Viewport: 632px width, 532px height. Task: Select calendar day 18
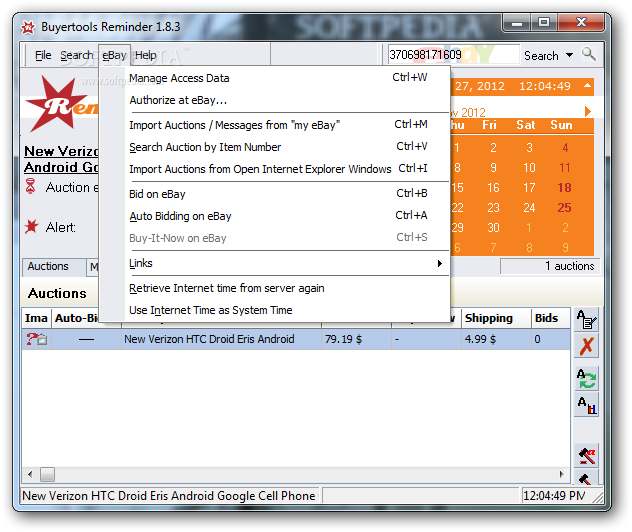coord(564,187)
